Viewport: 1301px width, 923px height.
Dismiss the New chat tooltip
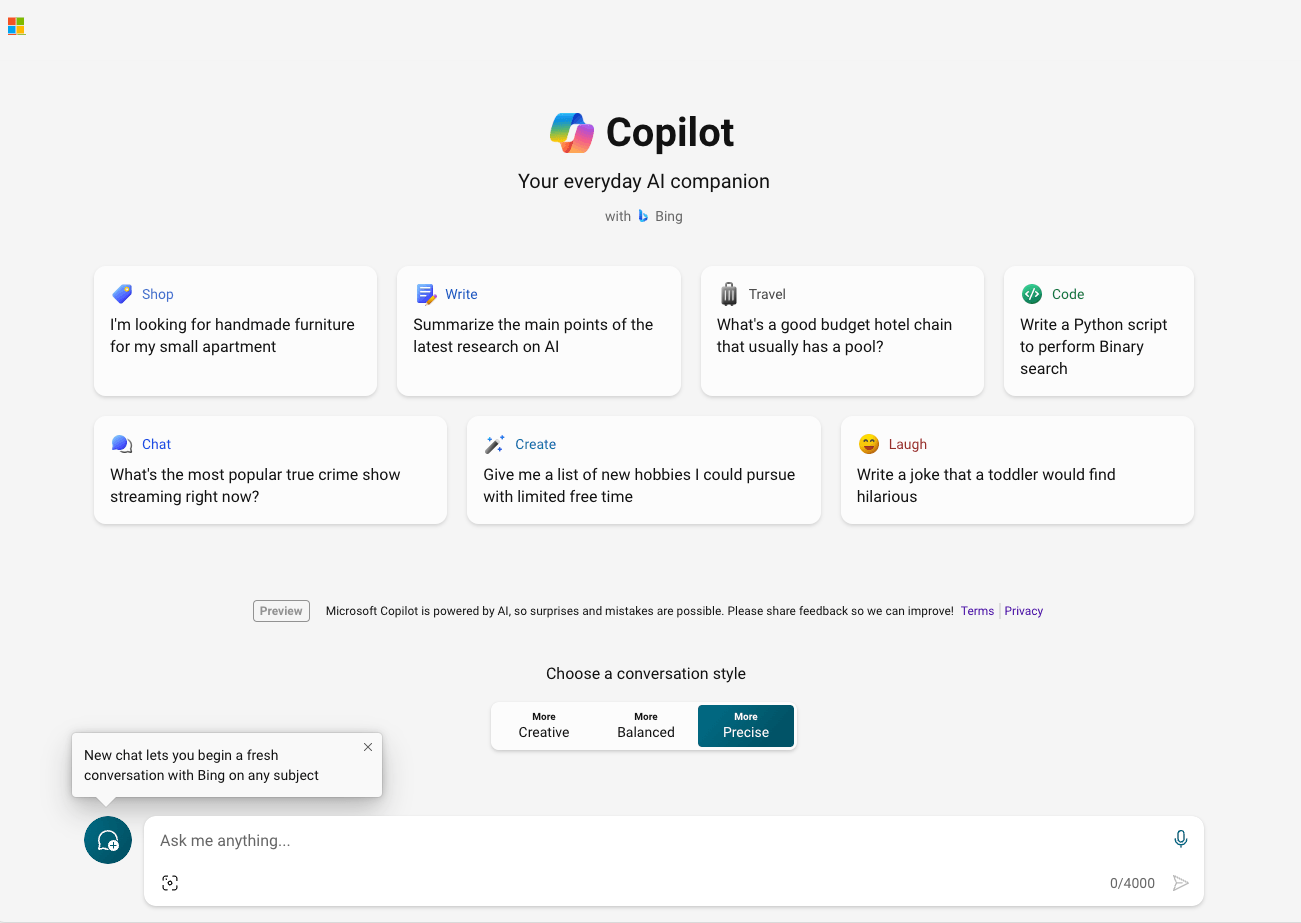tap(368, 746)
